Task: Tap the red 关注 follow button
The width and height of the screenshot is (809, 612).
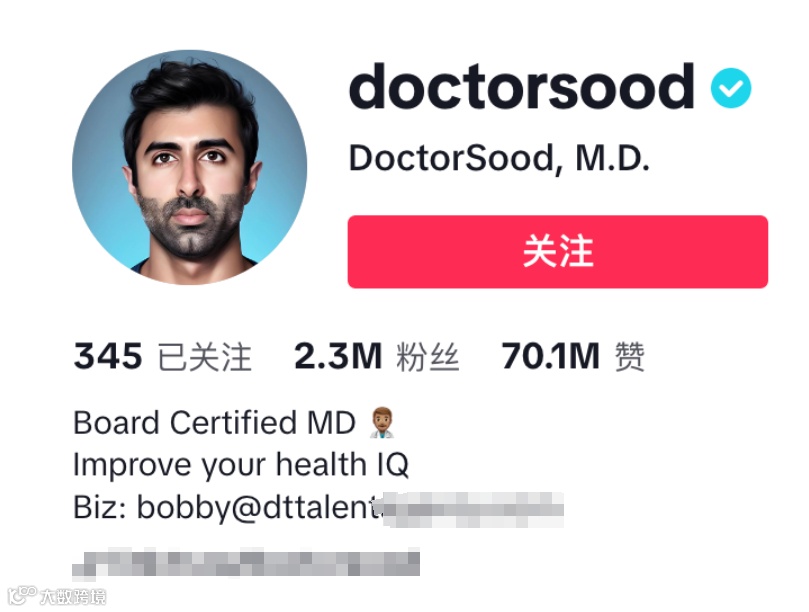Action: (558, 252)
